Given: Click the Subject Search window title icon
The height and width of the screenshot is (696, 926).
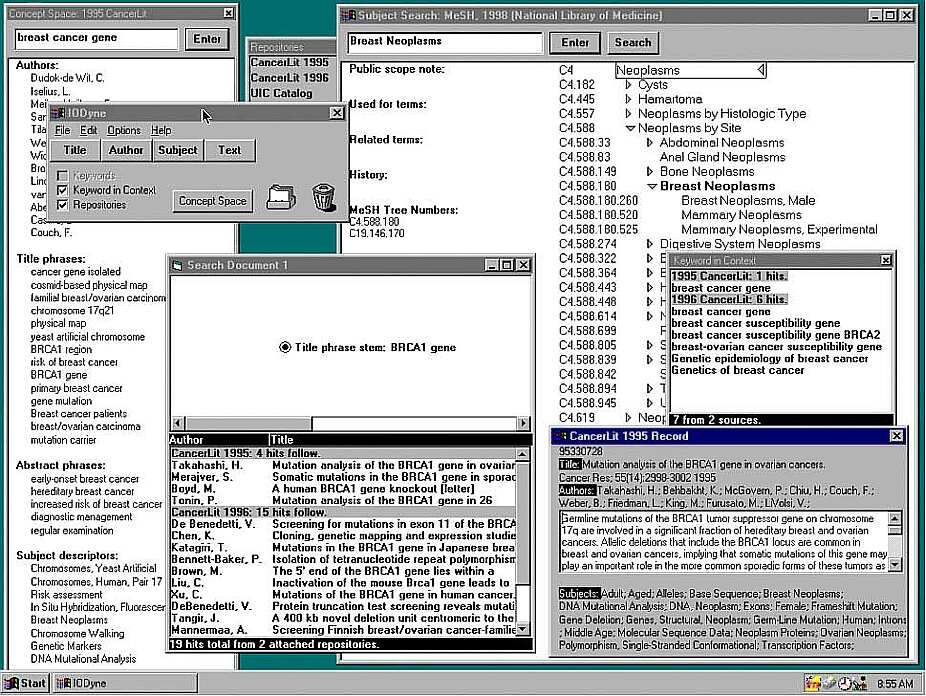Looking at the screenshot, I should click(x=347, y=16).
